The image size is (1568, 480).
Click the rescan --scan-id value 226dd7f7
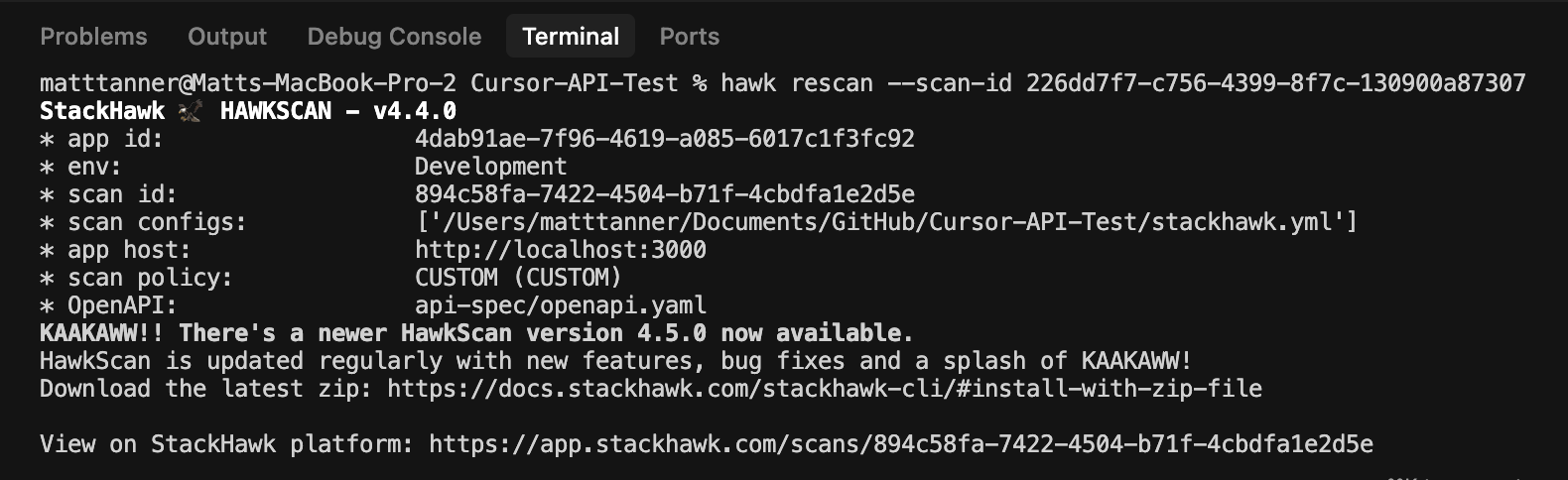click(x=1275, y=83)
